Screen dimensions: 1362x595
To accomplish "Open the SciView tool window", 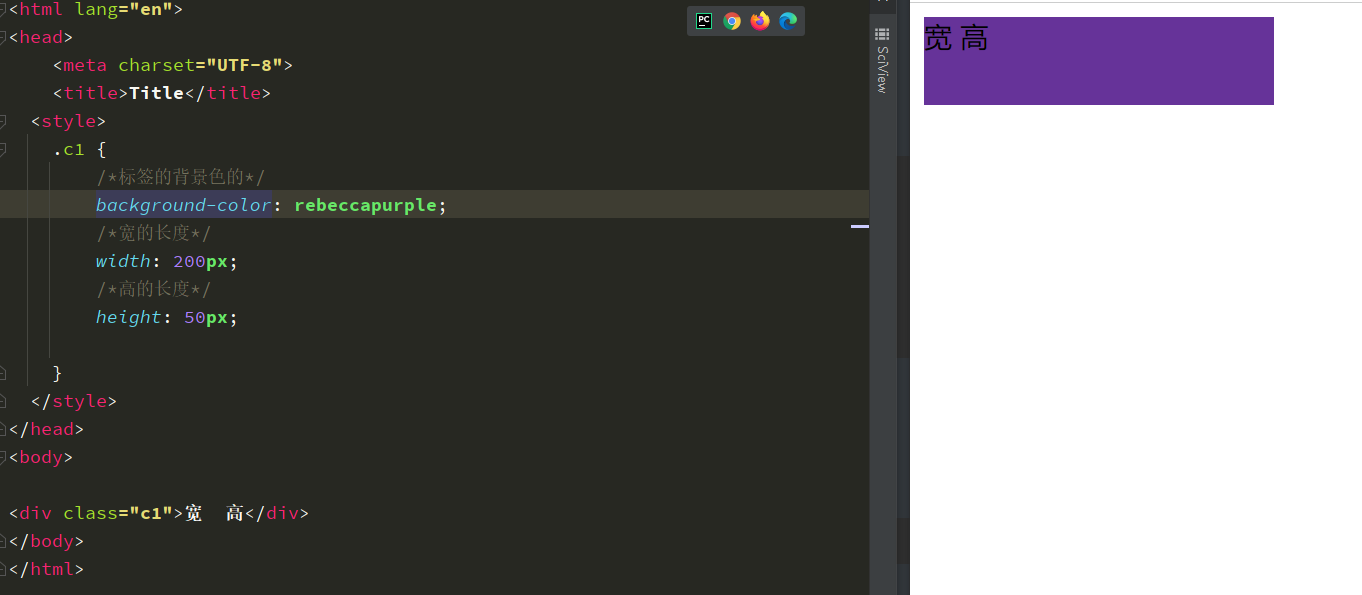I will pos(882,61).
